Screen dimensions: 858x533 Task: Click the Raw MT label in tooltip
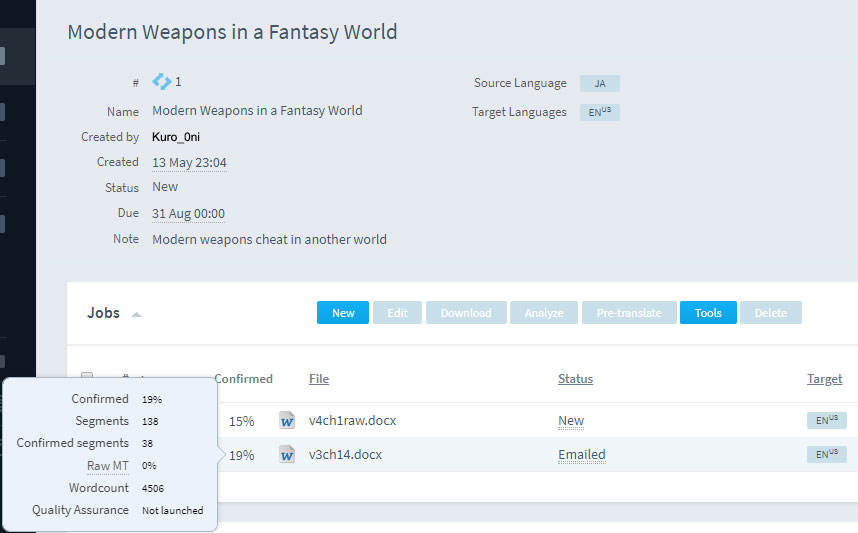[107, 466]
